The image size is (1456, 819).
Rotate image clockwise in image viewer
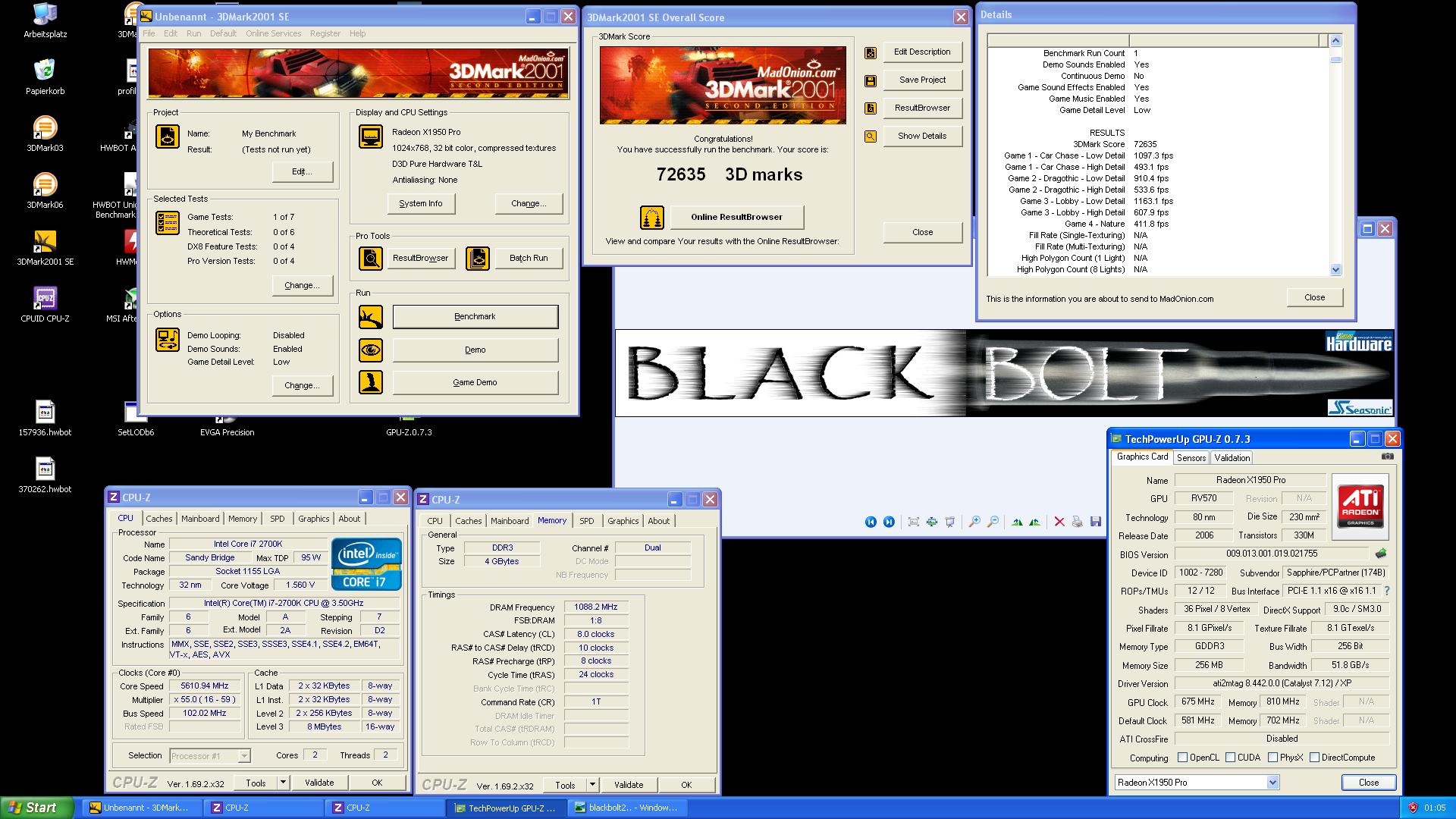click(x=1017, y=522)
